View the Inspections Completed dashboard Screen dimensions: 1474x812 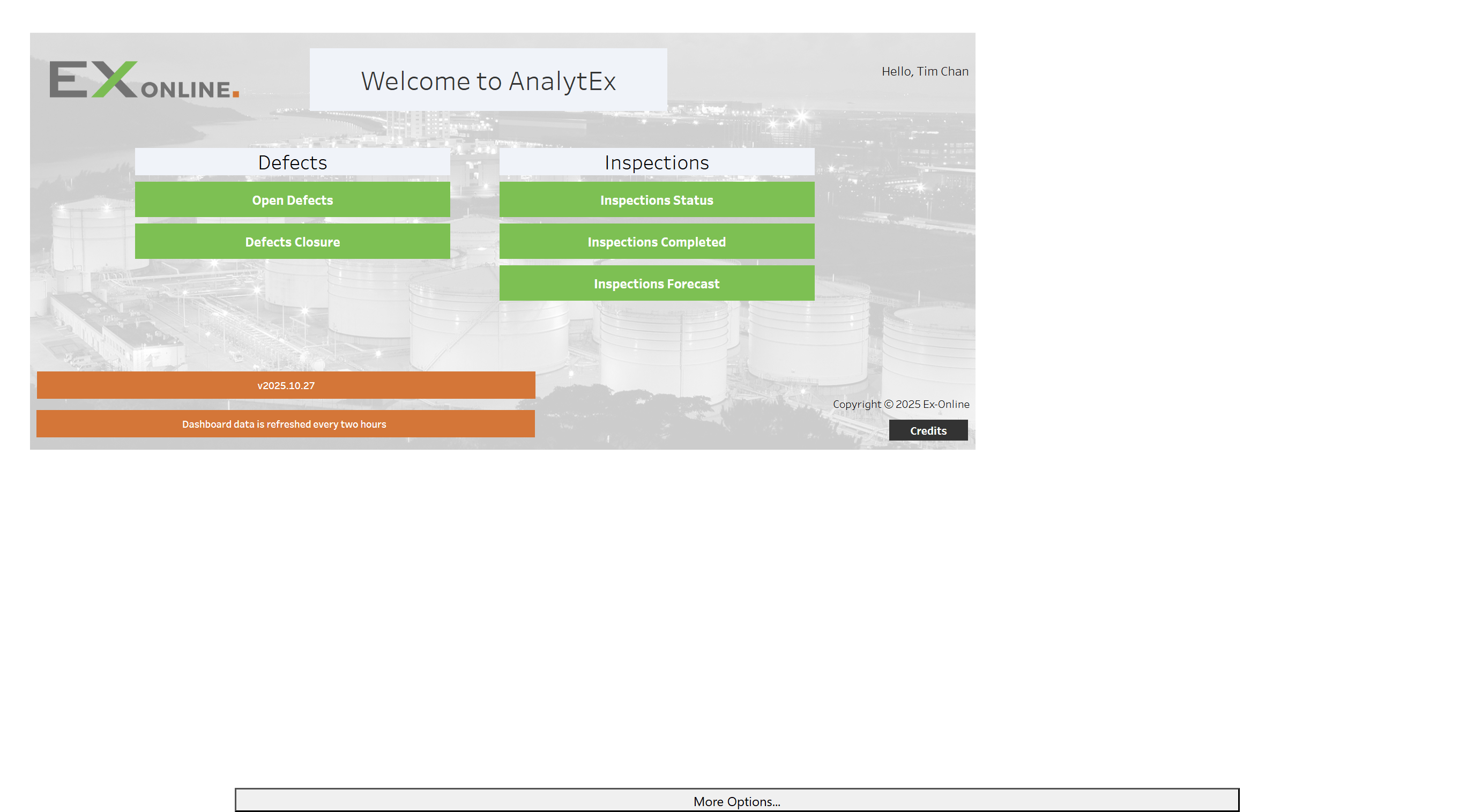point(657,242)
